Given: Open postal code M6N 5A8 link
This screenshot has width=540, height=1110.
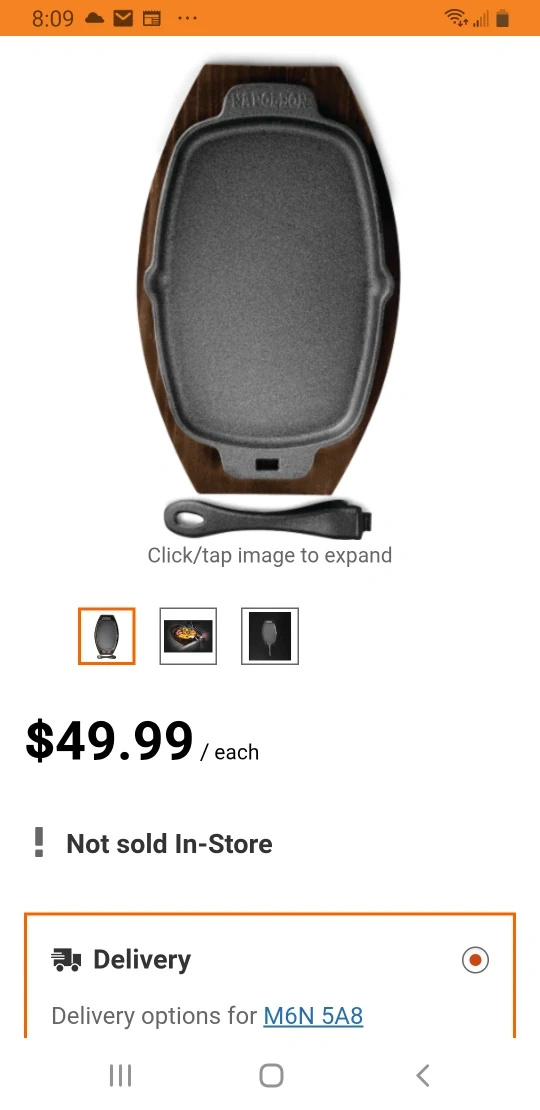Looking at the screenshot, I should (313, 1016).
